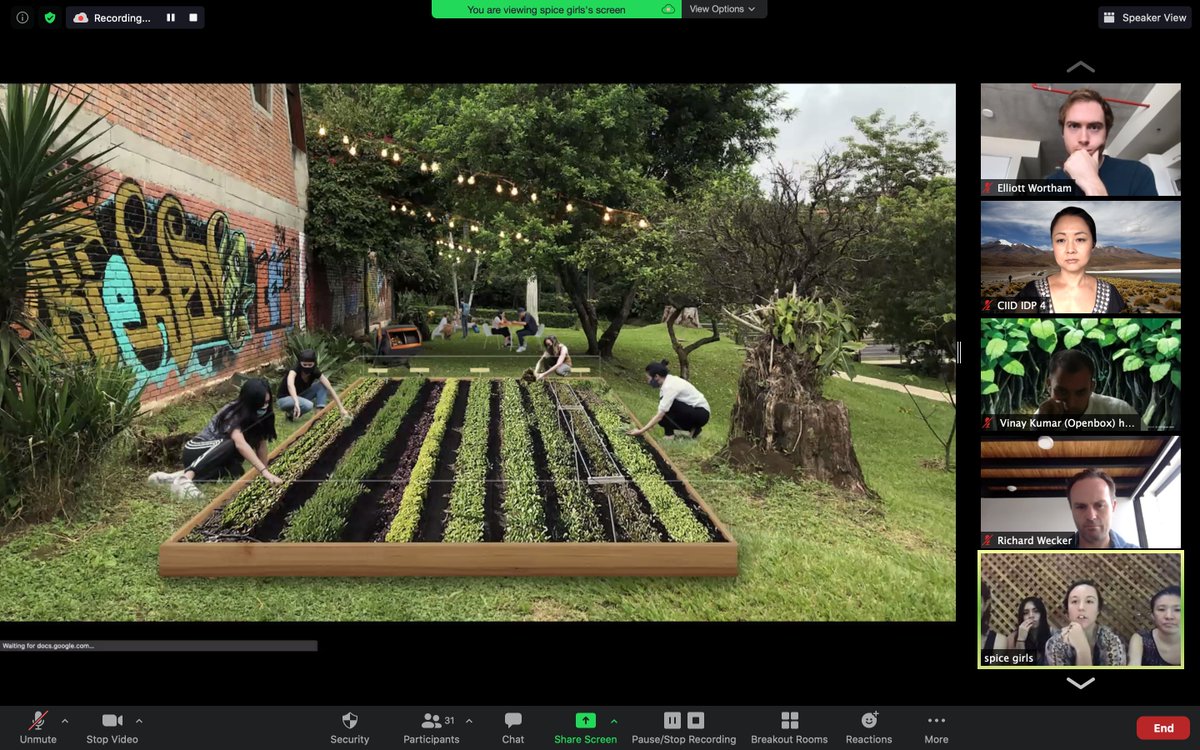This screenshot has height=750, width=1200.
Task: Open the Chat panel
Action: pyautogui.click(x=513, y=728)
